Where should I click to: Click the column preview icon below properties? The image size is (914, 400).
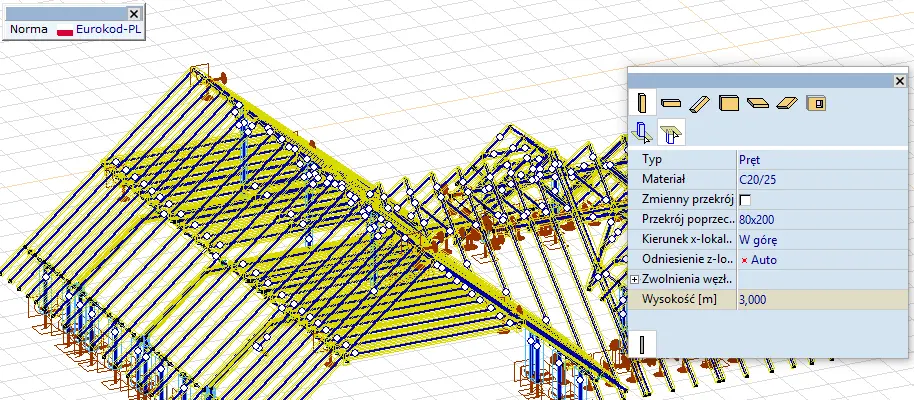point(642,345)
